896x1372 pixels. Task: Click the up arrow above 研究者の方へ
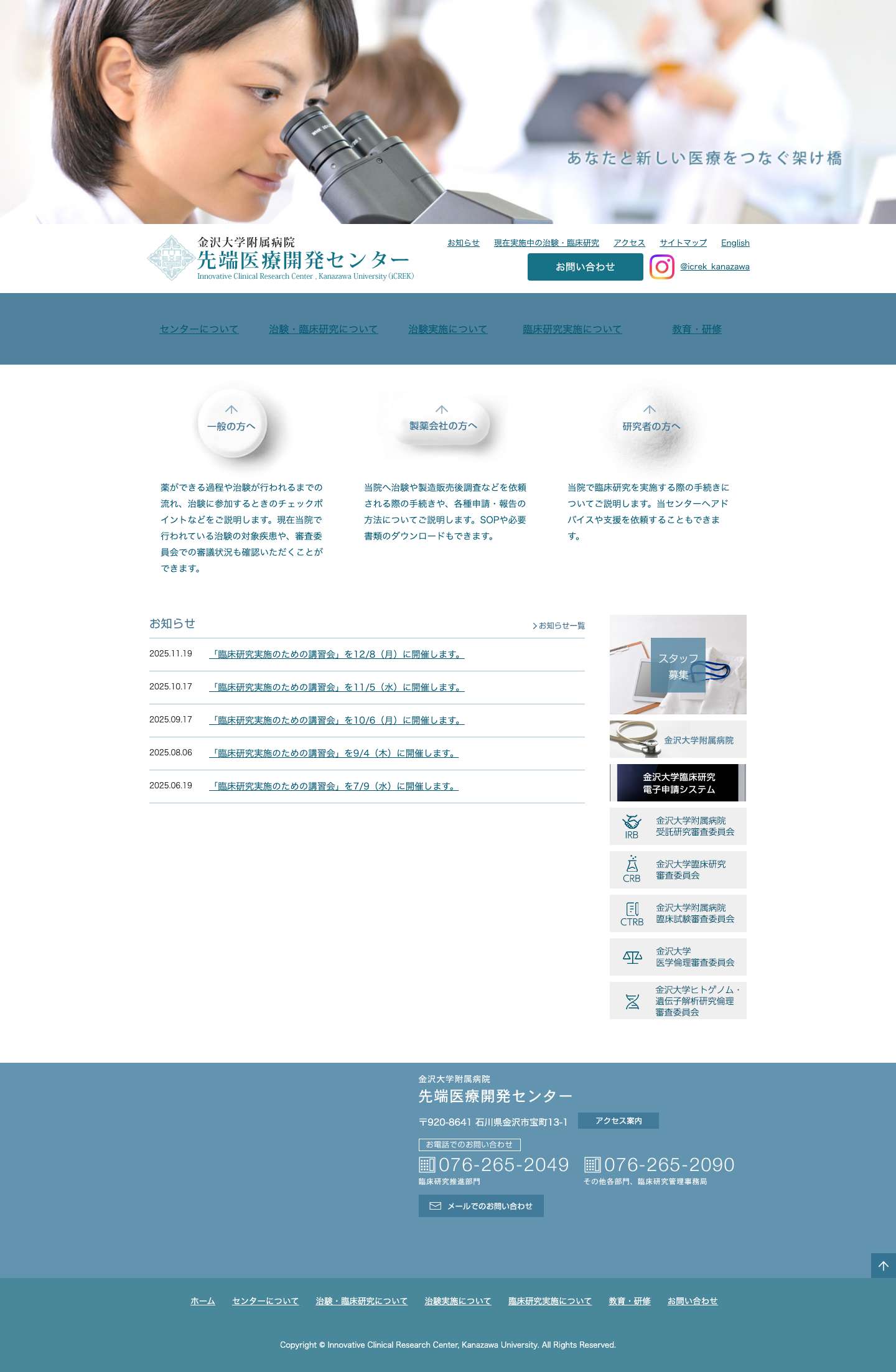coord(650,409)
